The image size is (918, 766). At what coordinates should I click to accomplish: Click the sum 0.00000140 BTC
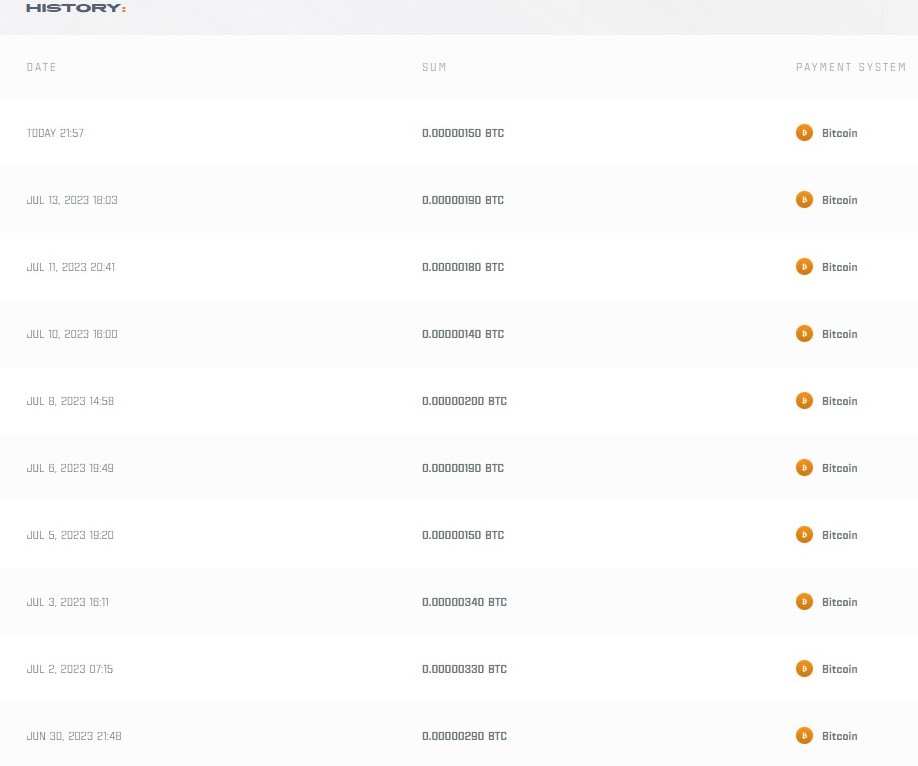pos(463,334)
